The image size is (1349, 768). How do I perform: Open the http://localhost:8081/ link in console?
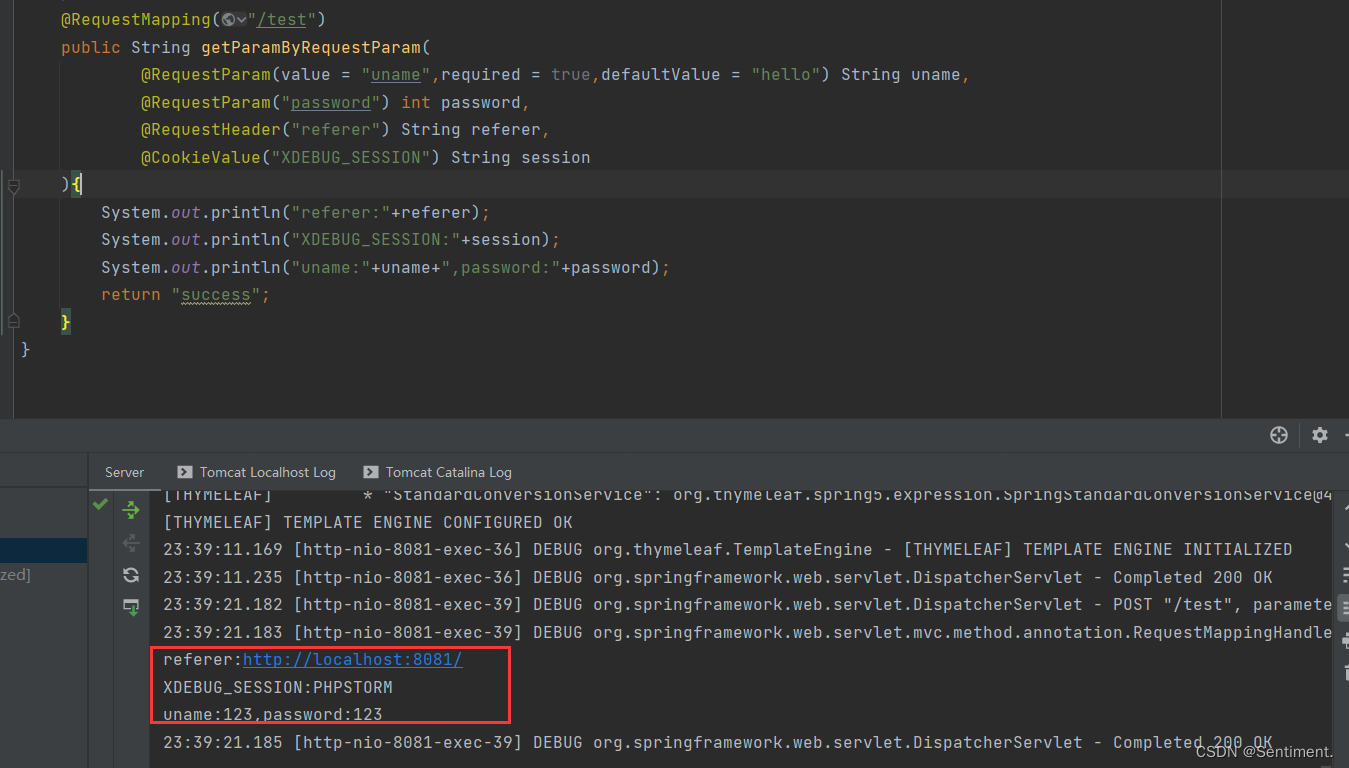coord(353,660)
